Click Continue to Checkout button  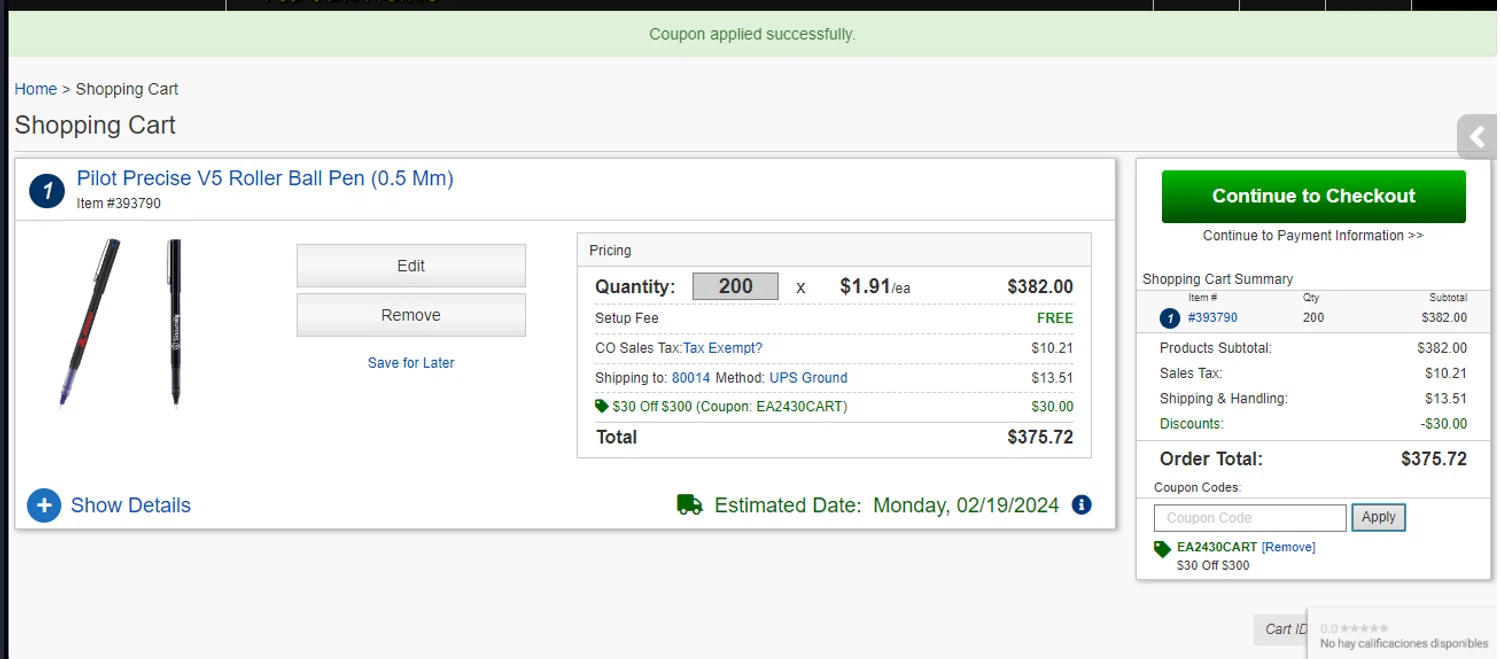pos(1313,196)
